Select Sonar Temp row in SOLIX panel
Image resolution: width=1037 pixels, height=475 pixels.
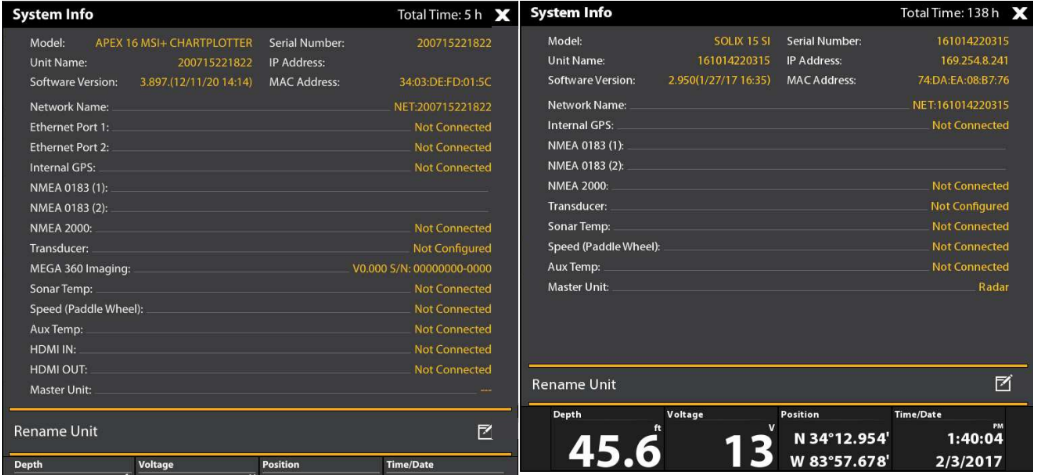pyautogui.click(x=778, y=227)
